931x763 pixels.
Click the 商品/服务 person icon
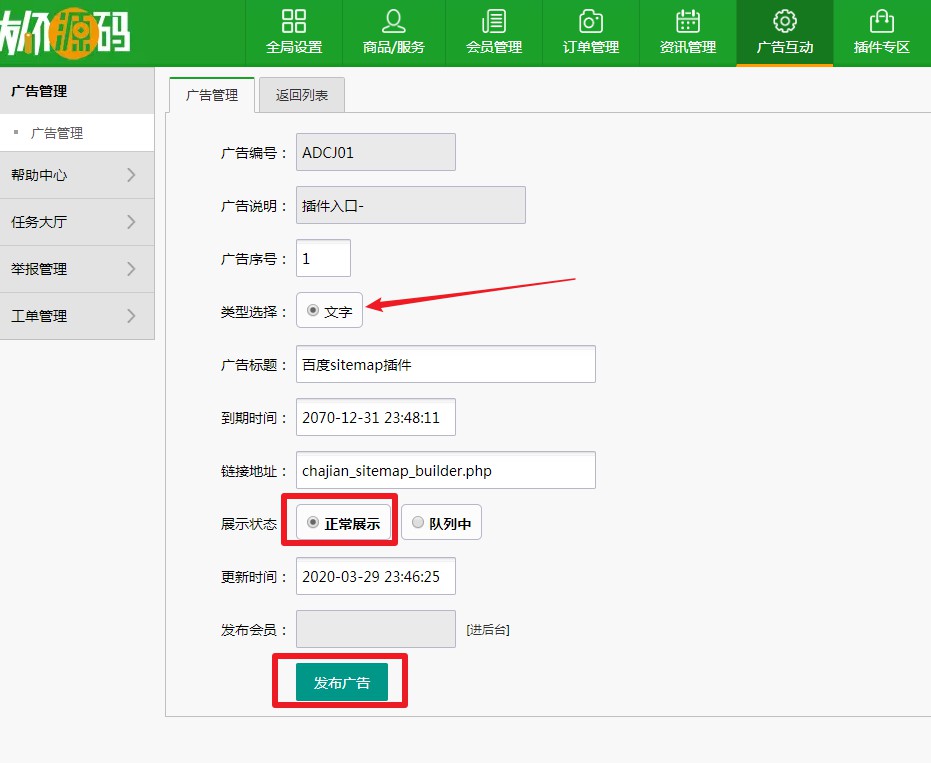point(394,22)
